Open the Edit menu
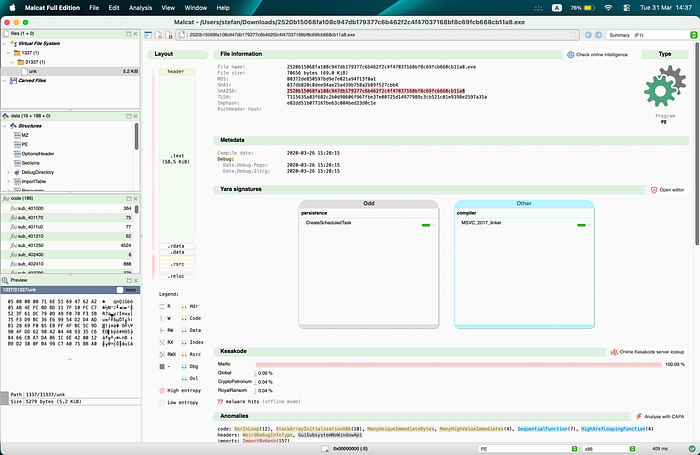The image size is (700, 455). click(114, 8)
